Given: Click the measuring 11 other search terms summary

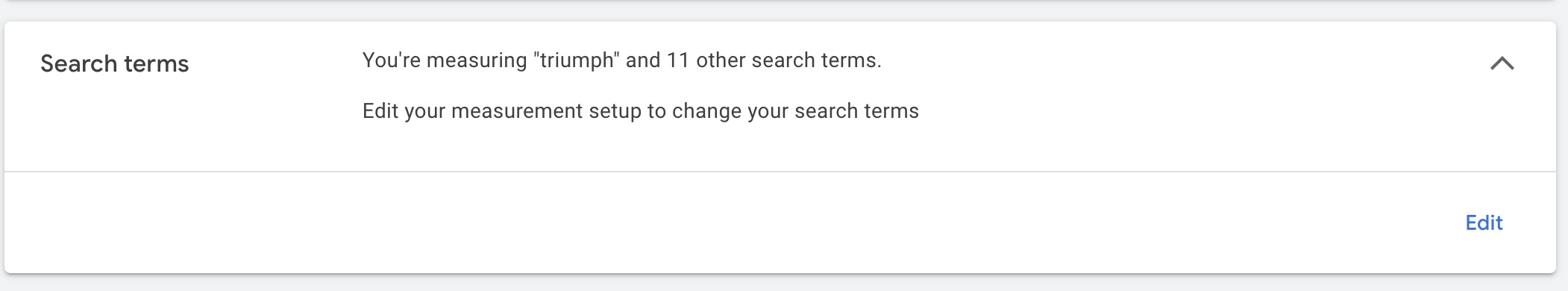Looking at the screenshot, I should pyautogui.click(x=622, y=60).
